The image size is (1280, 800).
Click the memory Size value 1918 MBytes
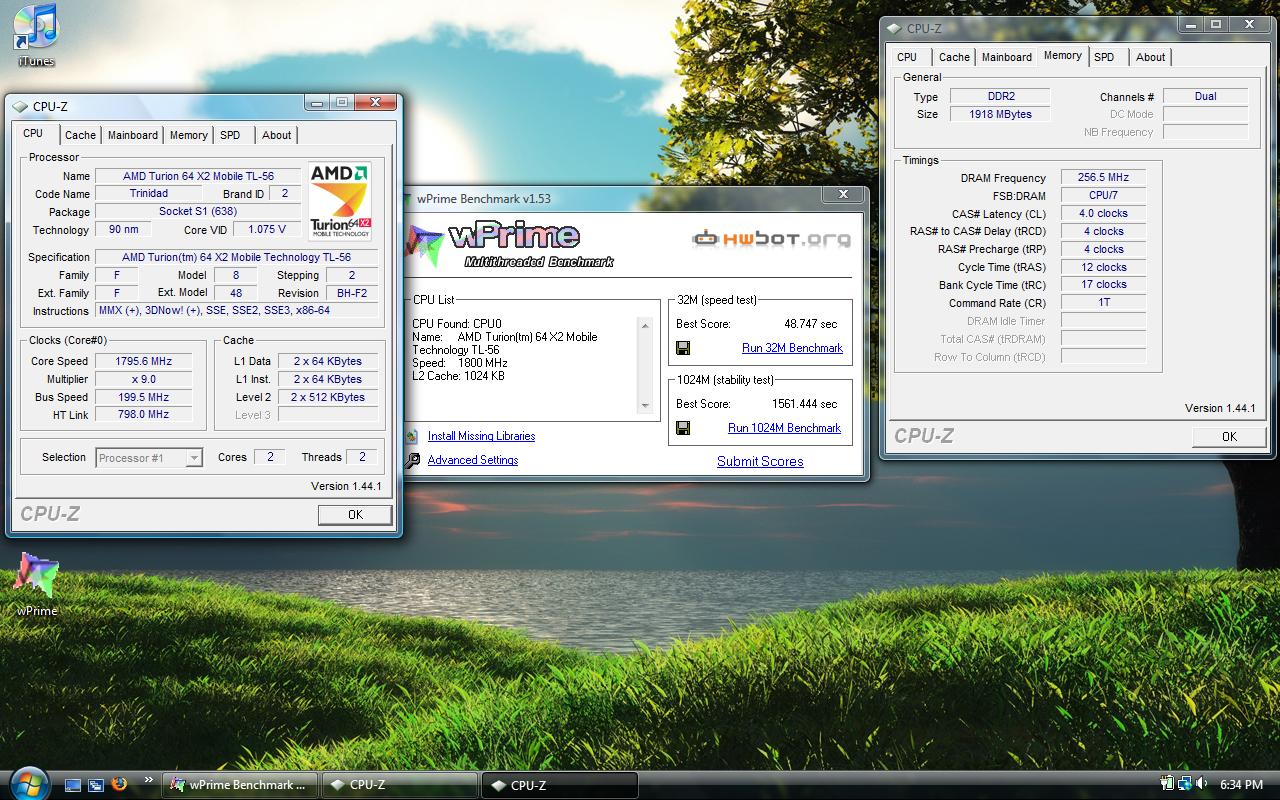(1000, 114)
